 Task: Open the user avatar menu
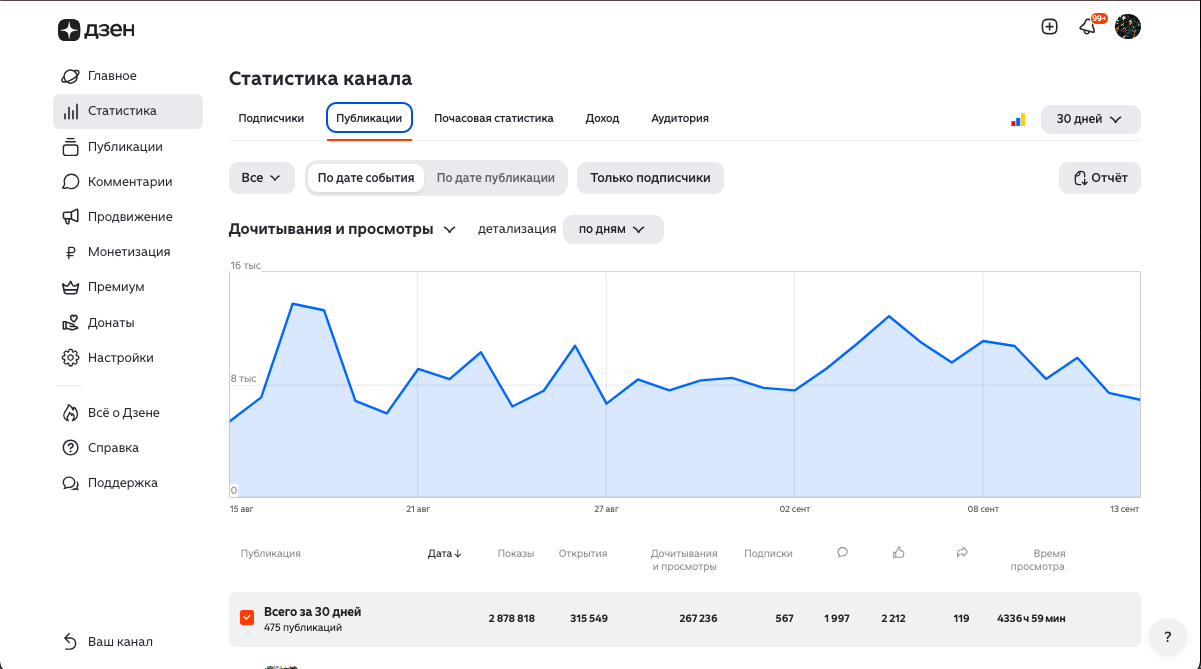click(1128, 27)
